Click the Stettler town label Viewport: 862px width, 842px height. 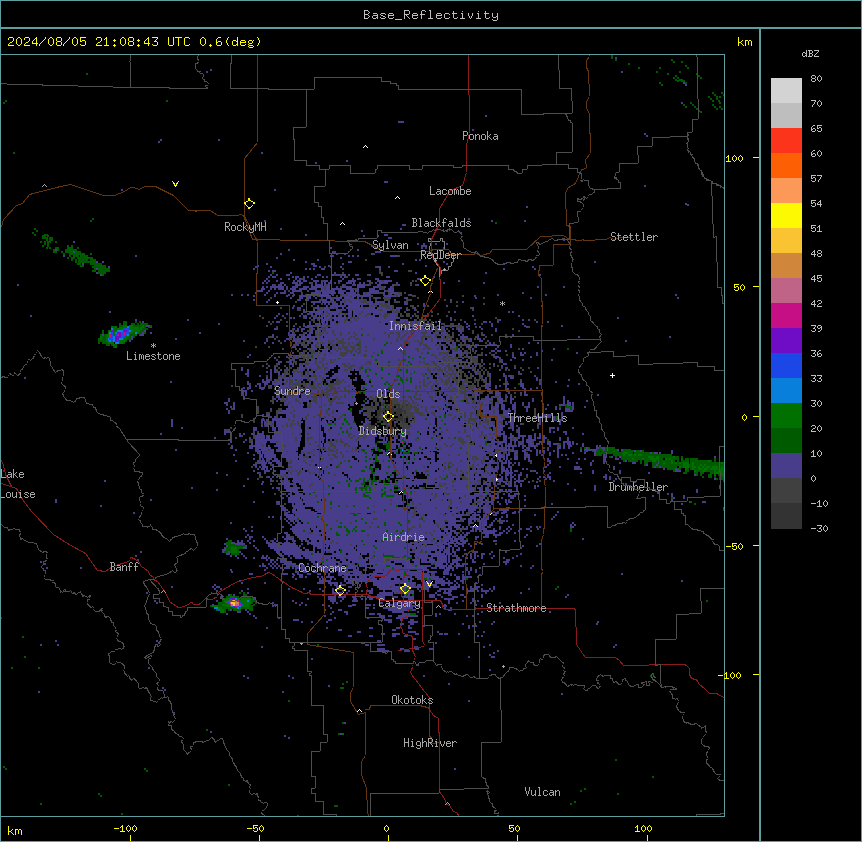coord(634,237)
